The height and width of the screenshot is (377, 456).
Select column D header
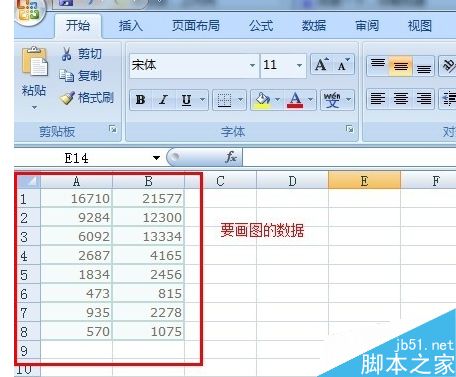point(292,181)
